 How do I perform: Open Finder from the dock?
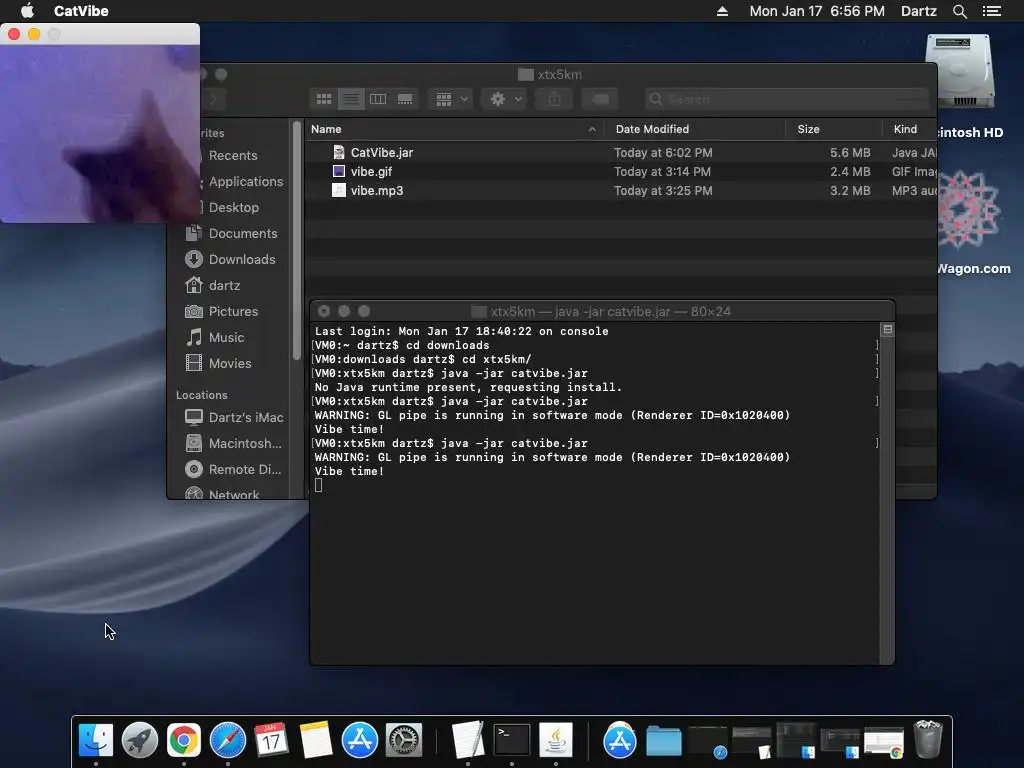[x=95, y=740]
